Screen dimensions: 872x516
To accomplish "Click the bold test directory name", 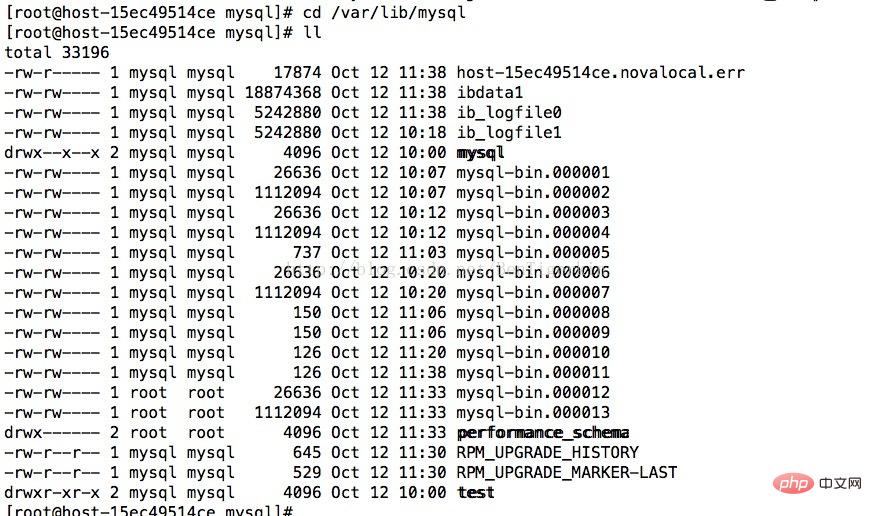I will point(475,493).
